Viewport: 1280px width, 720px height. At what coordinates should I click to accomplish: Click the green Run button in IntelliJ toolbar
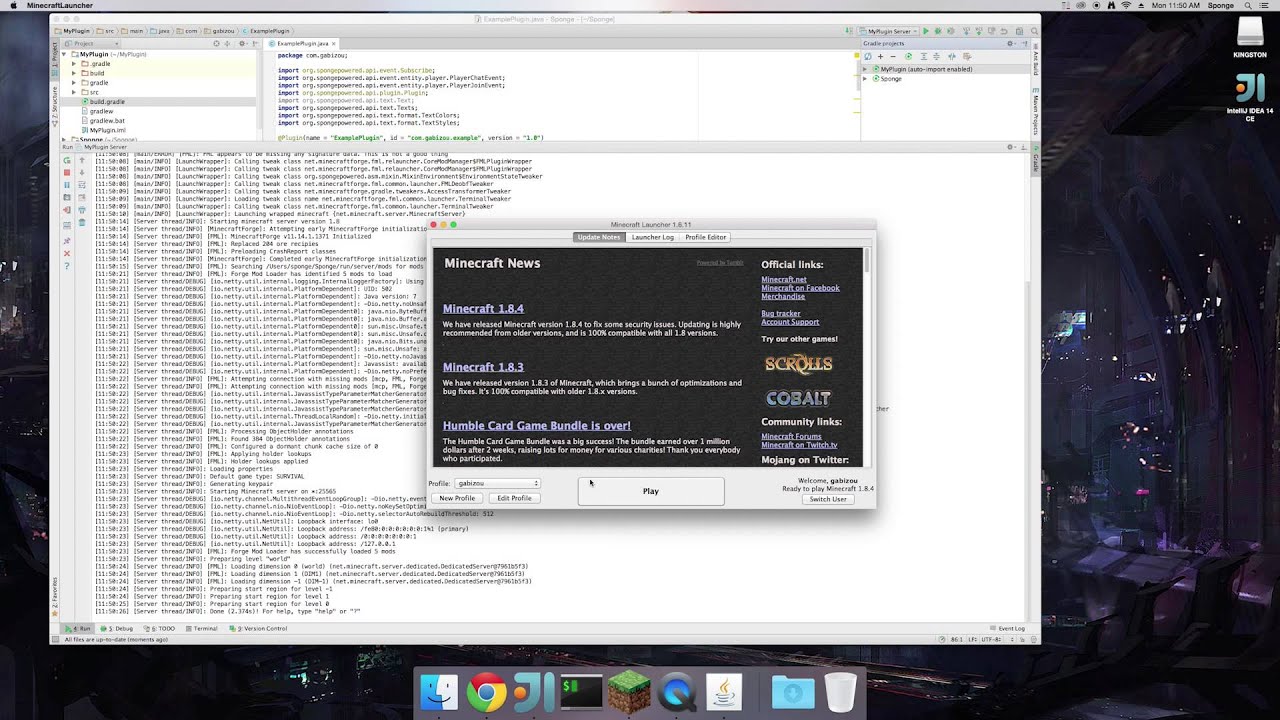[925, 31]
